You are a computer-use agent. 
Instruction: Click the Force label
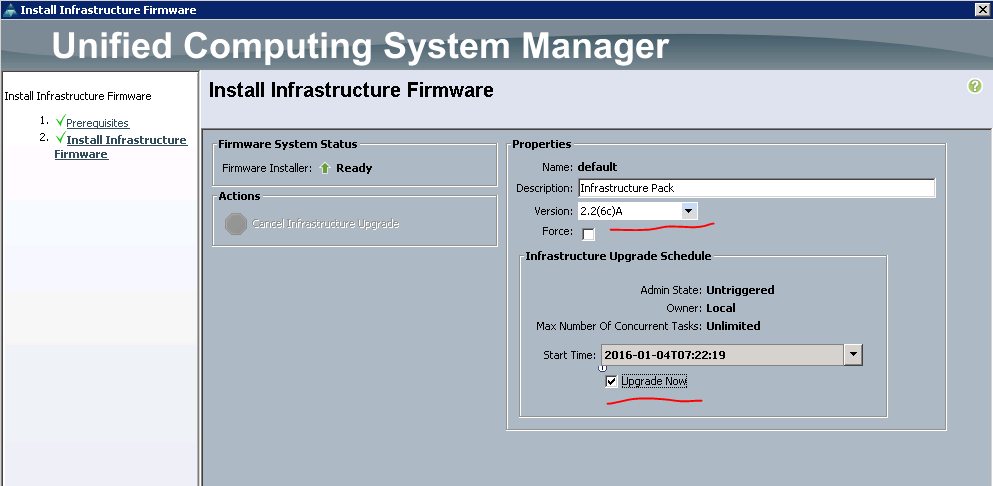[557, 231]
